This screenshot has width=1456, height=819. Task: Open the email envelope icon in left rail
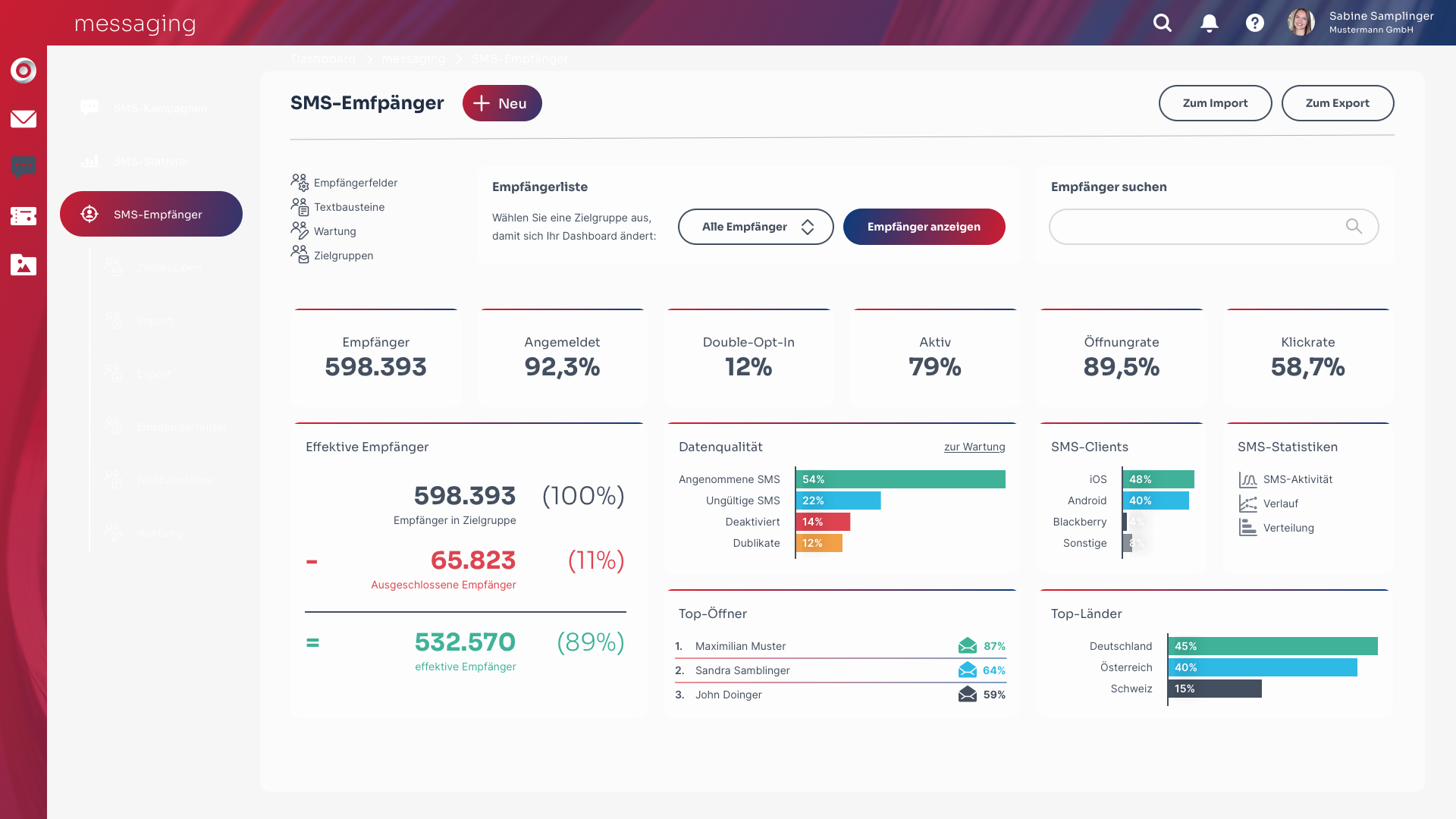(24, 118)
